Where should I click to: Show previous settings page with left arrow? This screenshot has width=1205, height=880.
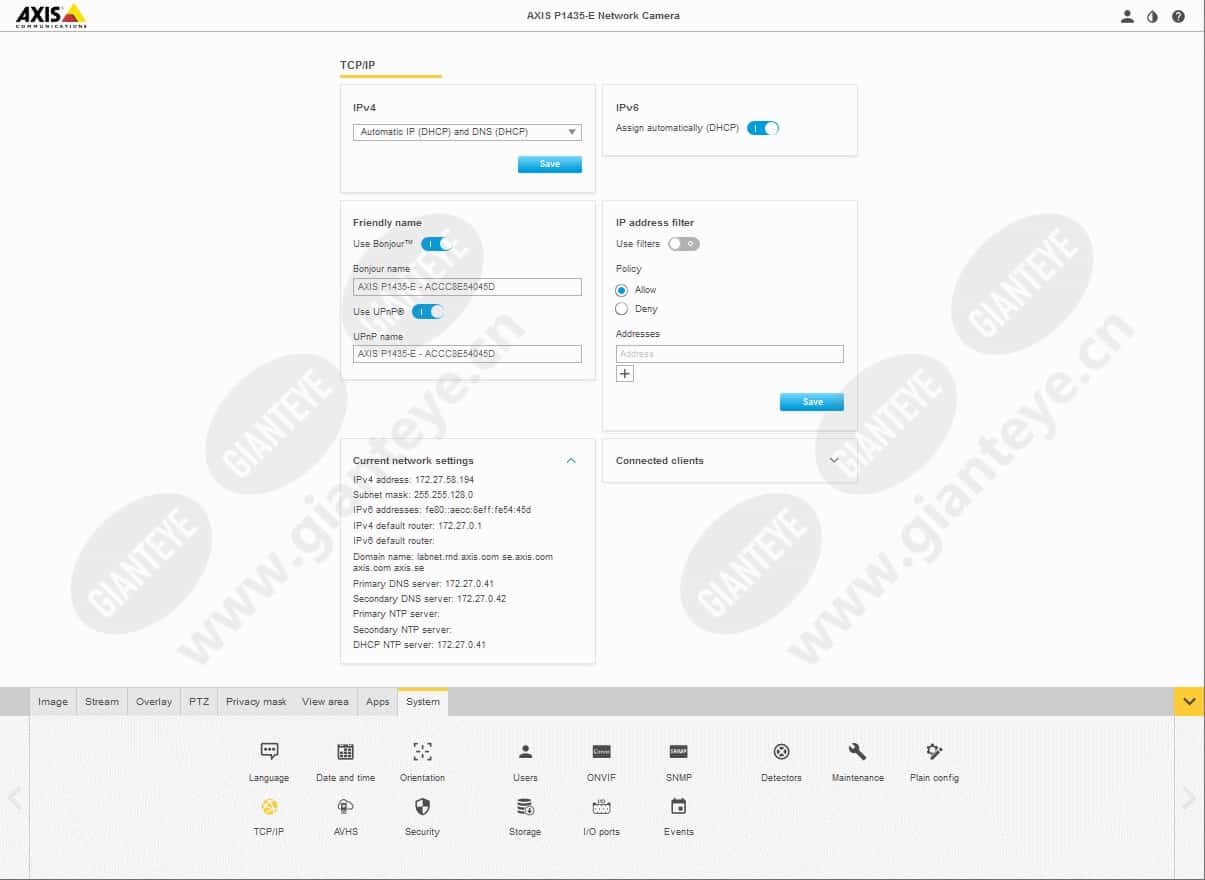(15, 798)
